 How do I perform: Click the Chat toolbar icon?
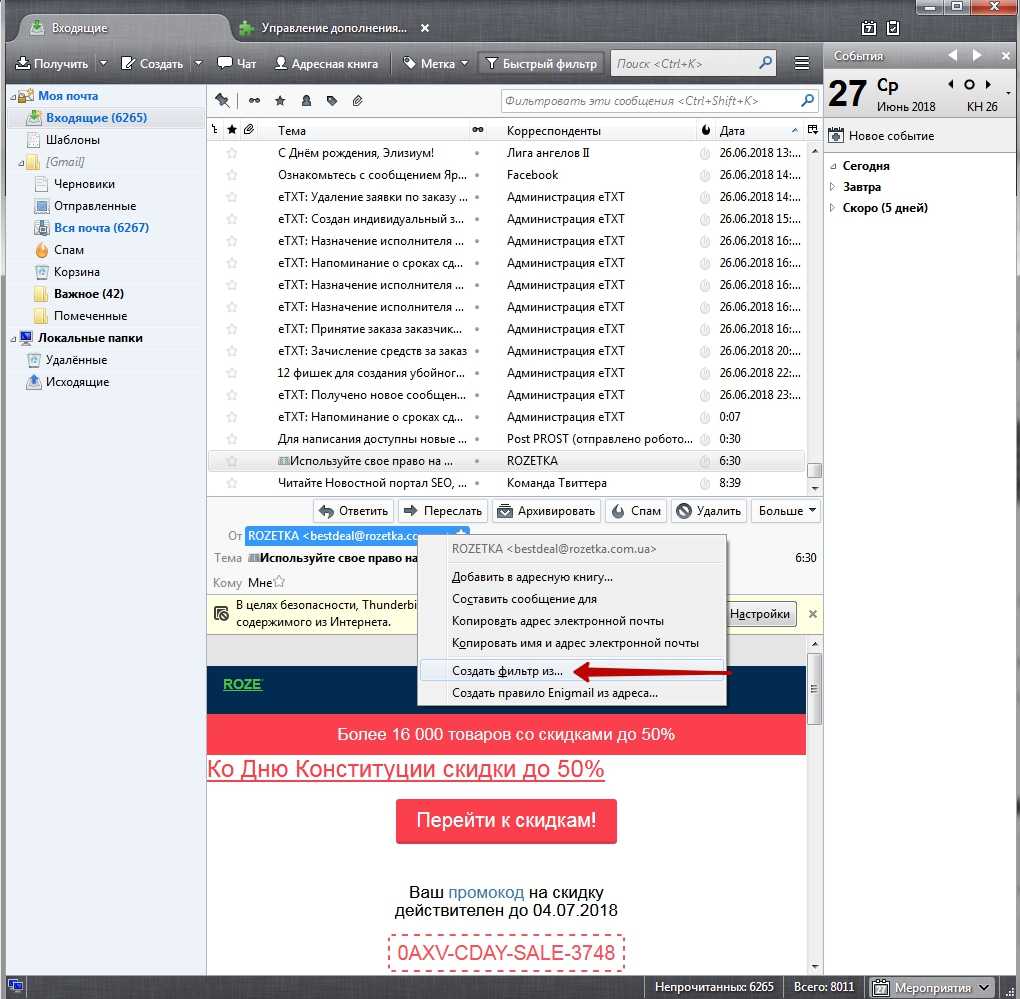click(237, 63)
